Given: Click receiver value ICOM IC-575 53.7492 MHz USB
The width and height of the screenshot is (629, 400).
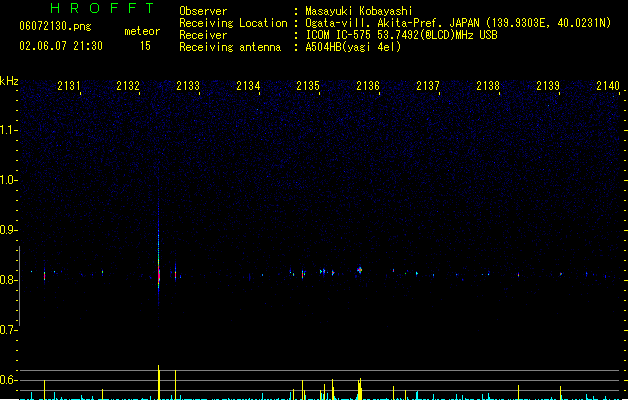Looking at the screenshot, I should pos(401,35).
